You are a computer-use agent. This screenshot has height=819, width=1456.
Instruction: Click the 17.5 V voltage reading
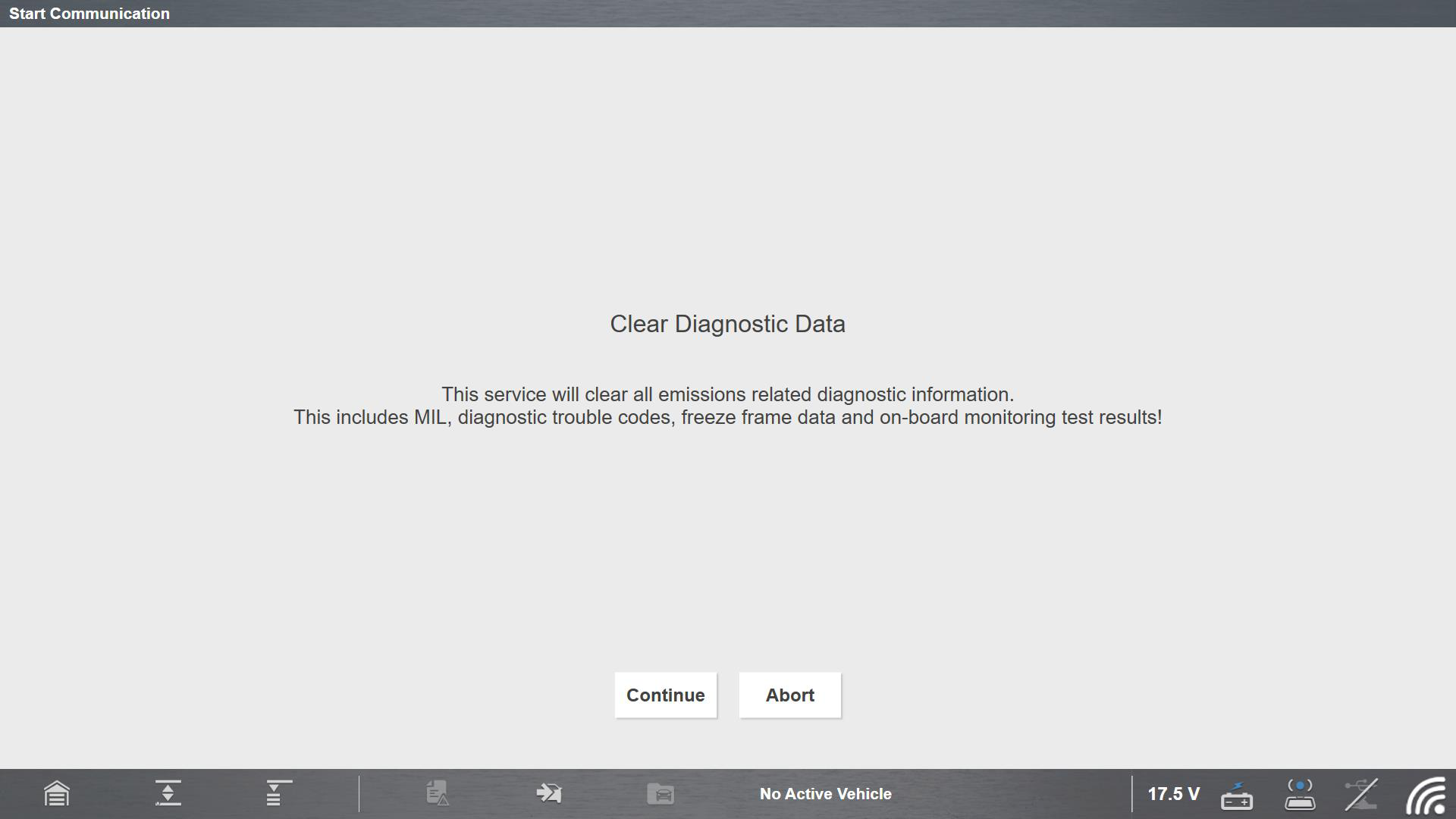coord(1173,794)
